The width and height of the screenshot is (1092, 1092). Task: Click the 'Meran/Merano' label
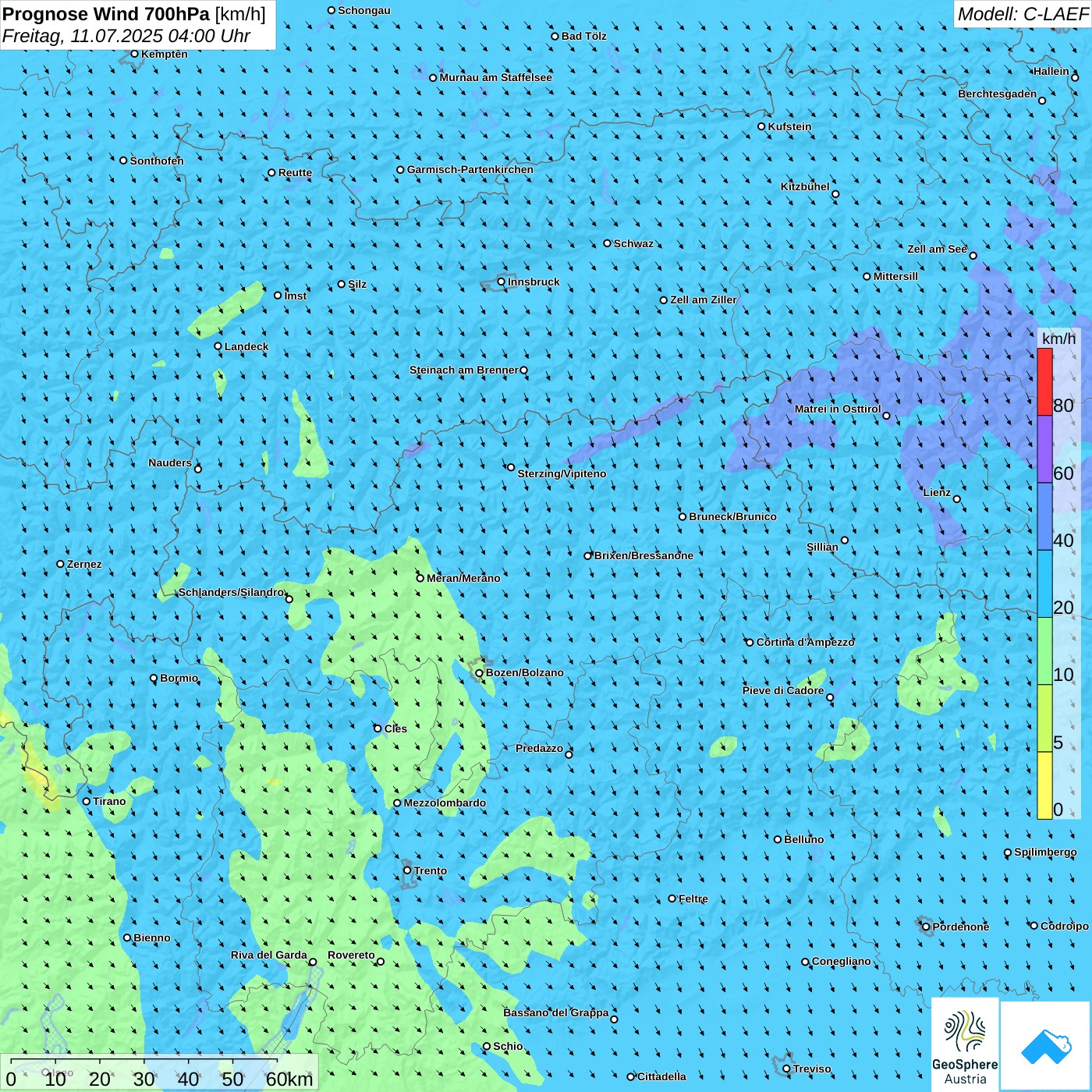point(463,578)
